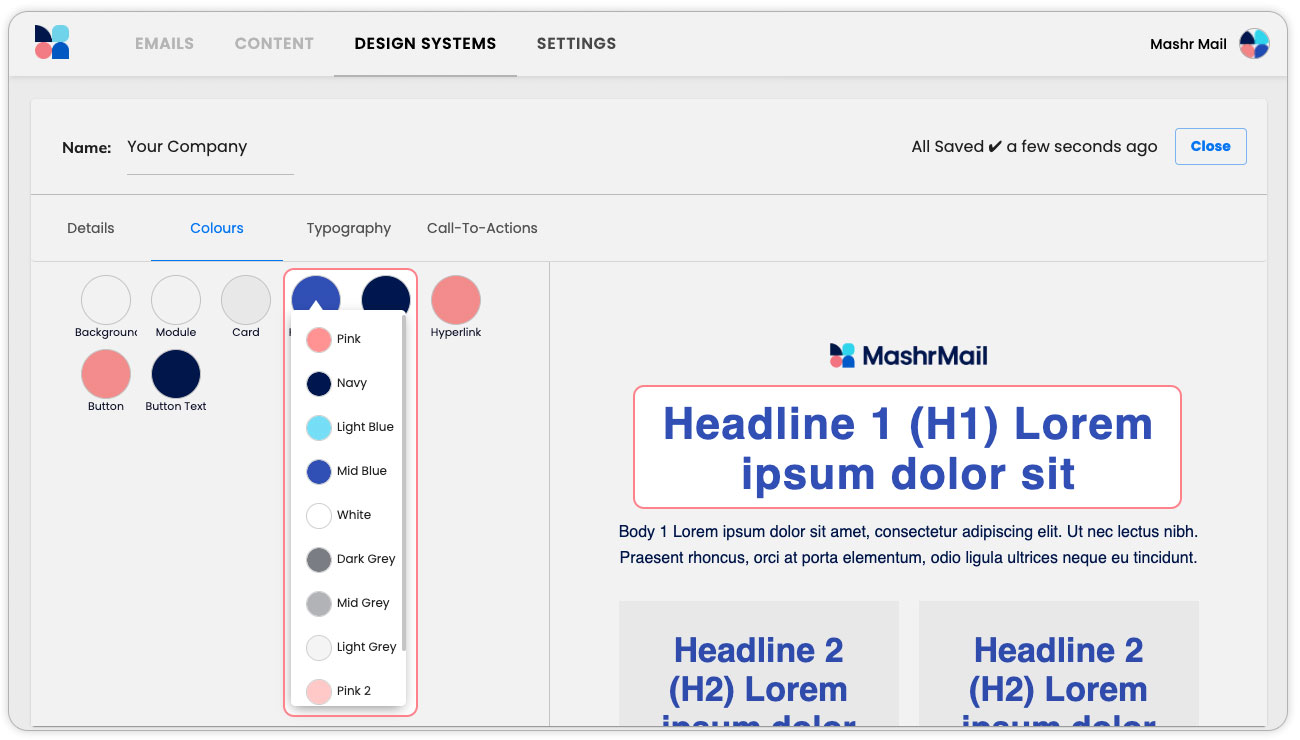Select Mid Blue colour option
This screenshot has width=1300, height=740.
tap(350, 471)
